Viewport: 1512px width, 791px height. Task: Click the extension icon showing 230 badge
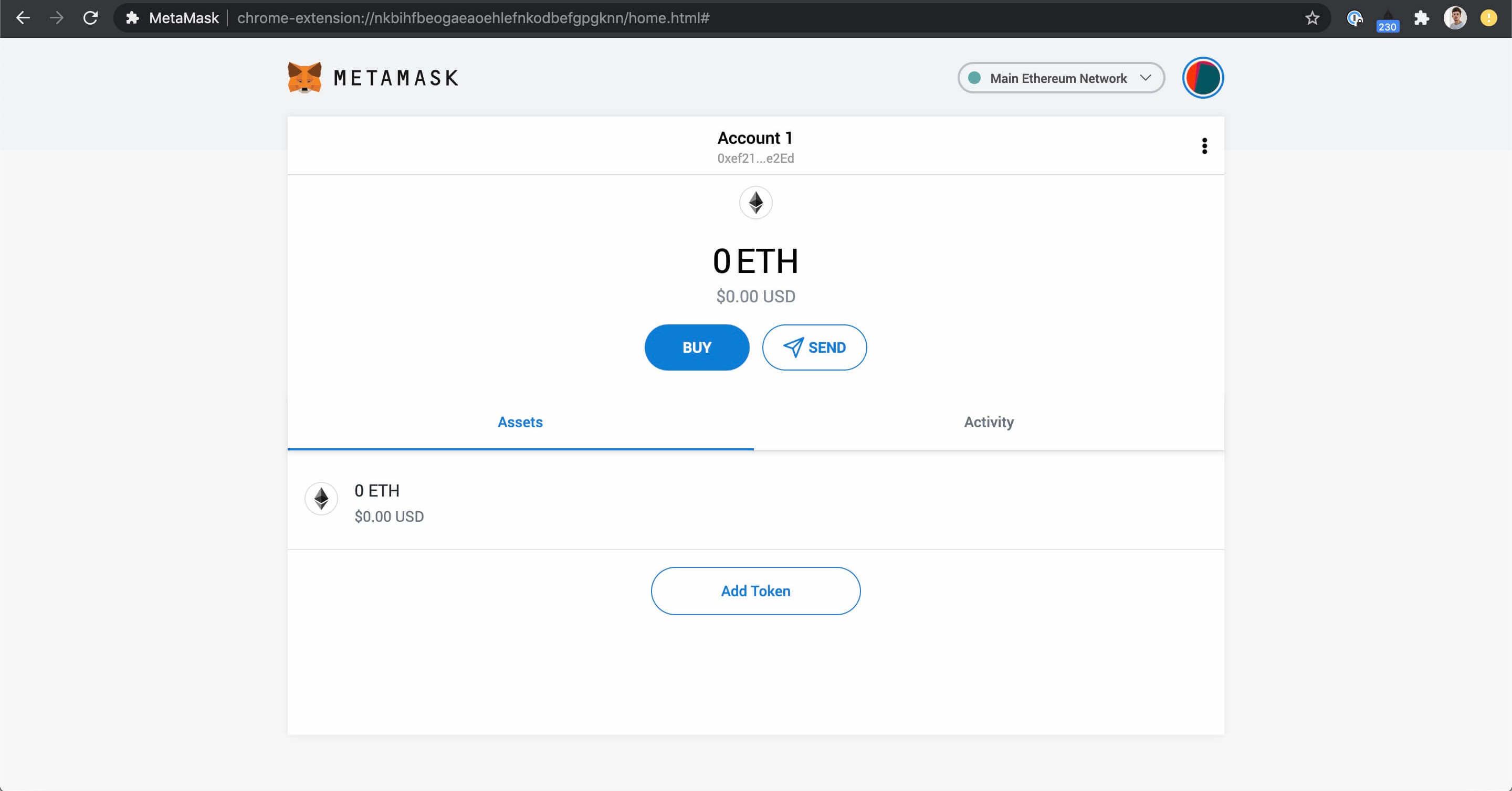pyautogui.click(x=1387, y=18)
